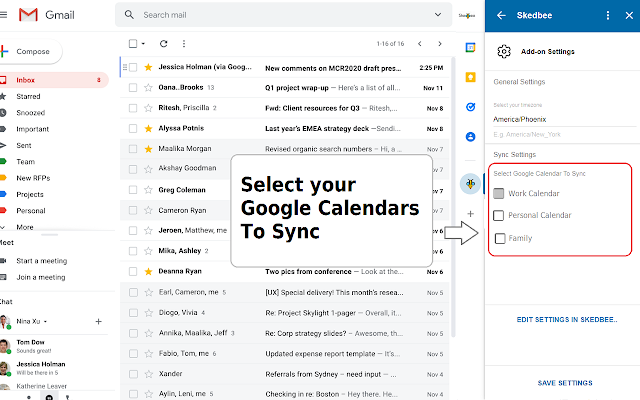Open the Personal label

tap(31, 211)
